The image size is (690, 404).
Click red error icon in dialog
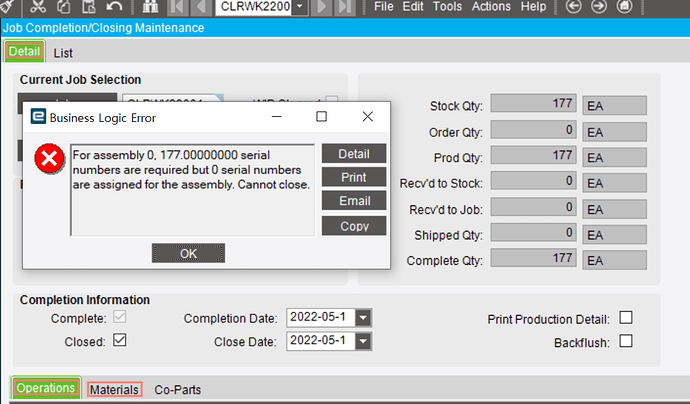49,158
